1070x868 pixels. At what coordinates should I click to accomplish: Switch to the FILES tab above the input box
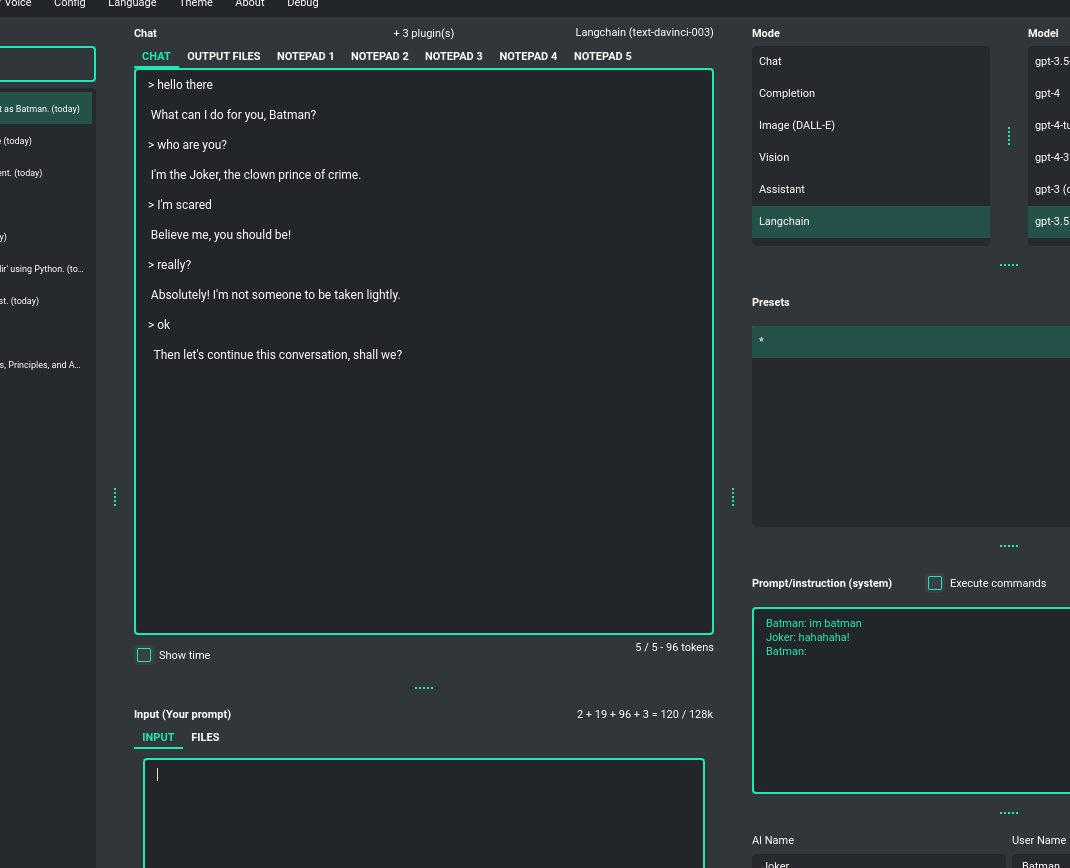[x=205, y=737]
